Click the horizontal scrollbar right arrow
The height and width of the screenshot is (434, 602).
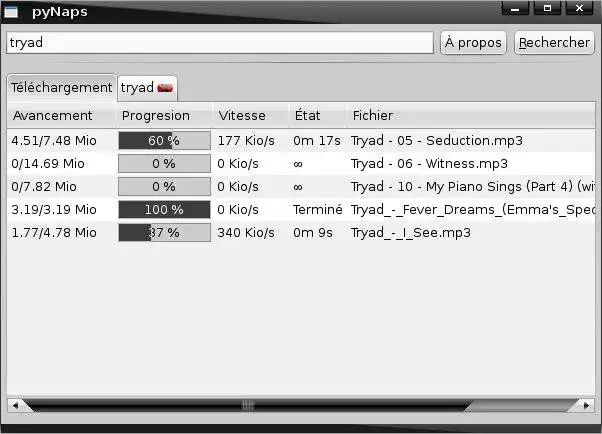[x=586, y=405]
